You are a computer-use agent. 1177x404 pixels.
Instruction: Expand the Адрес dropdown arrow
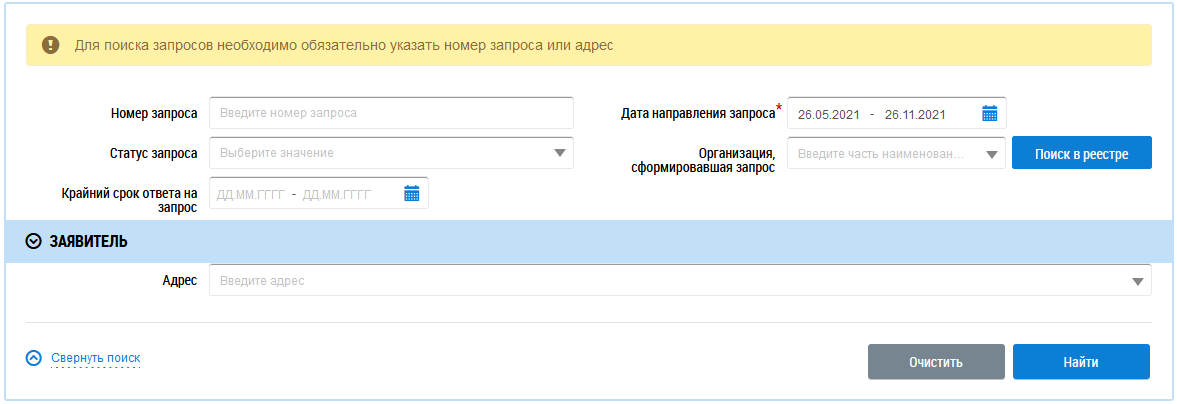point(1137,282)
